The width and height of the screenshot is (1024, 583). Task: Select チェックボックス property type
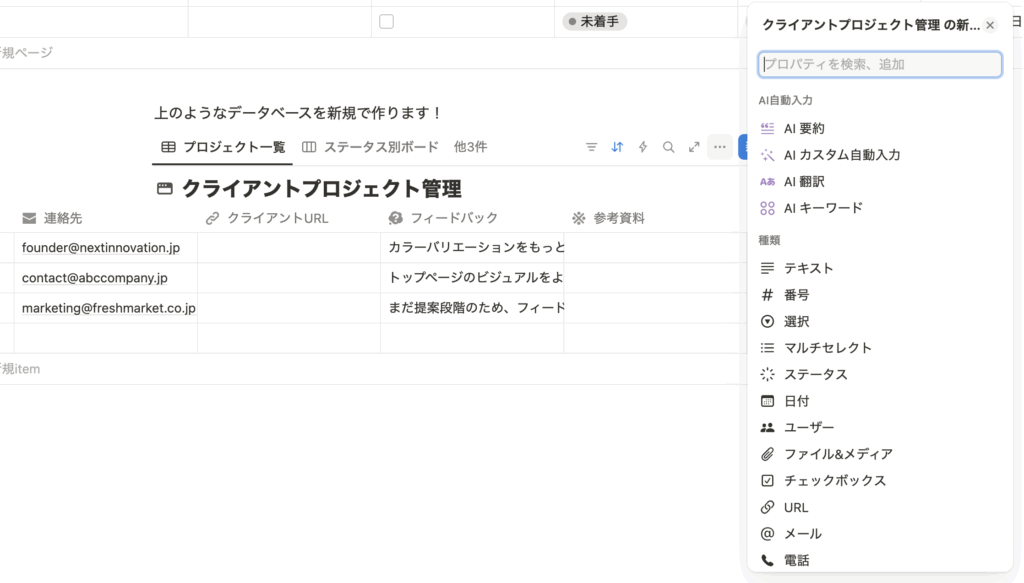point(834,480)
